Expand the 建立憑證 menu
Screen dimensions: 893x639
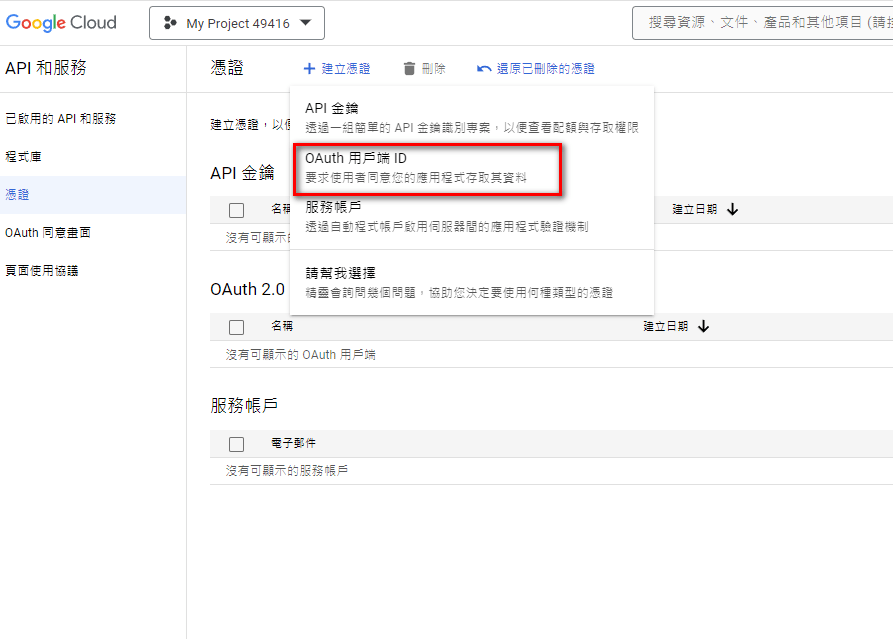[x=337, y=68]
